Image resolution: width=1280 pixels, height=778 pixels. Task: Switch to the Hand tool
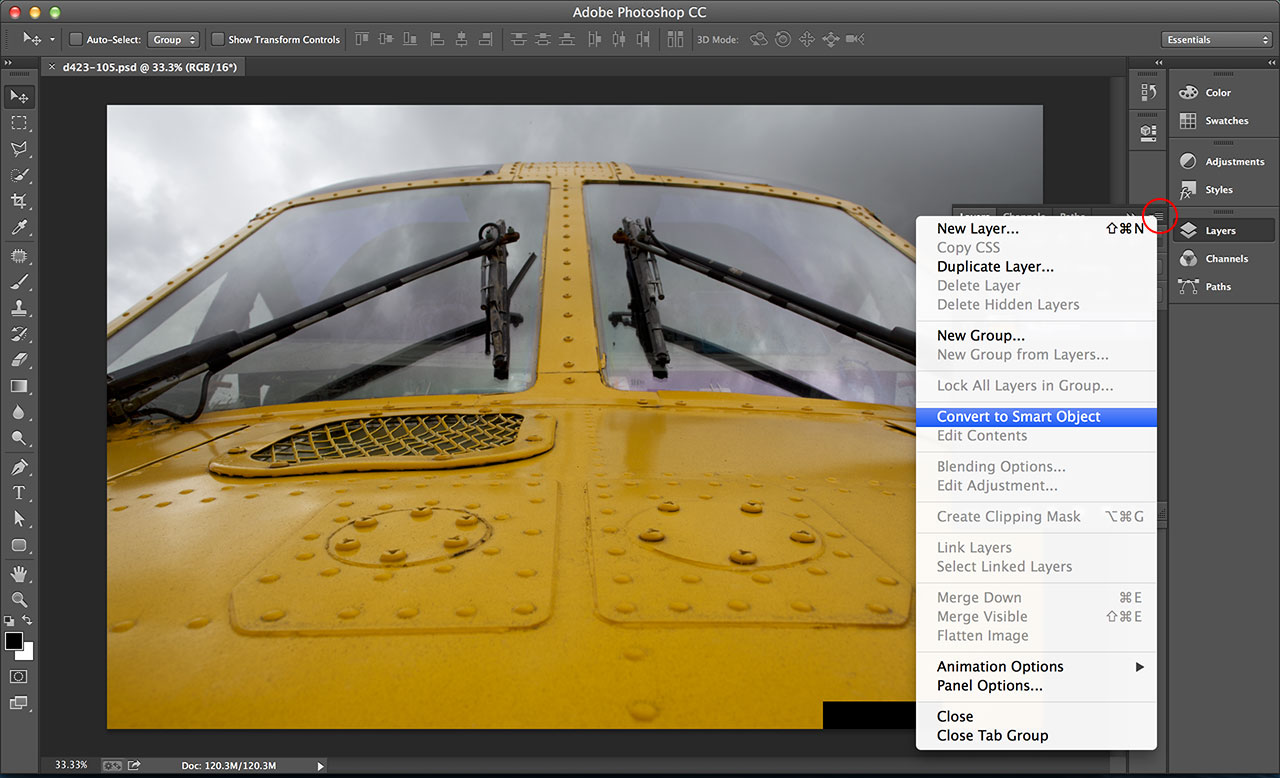(x=19, y=573)
